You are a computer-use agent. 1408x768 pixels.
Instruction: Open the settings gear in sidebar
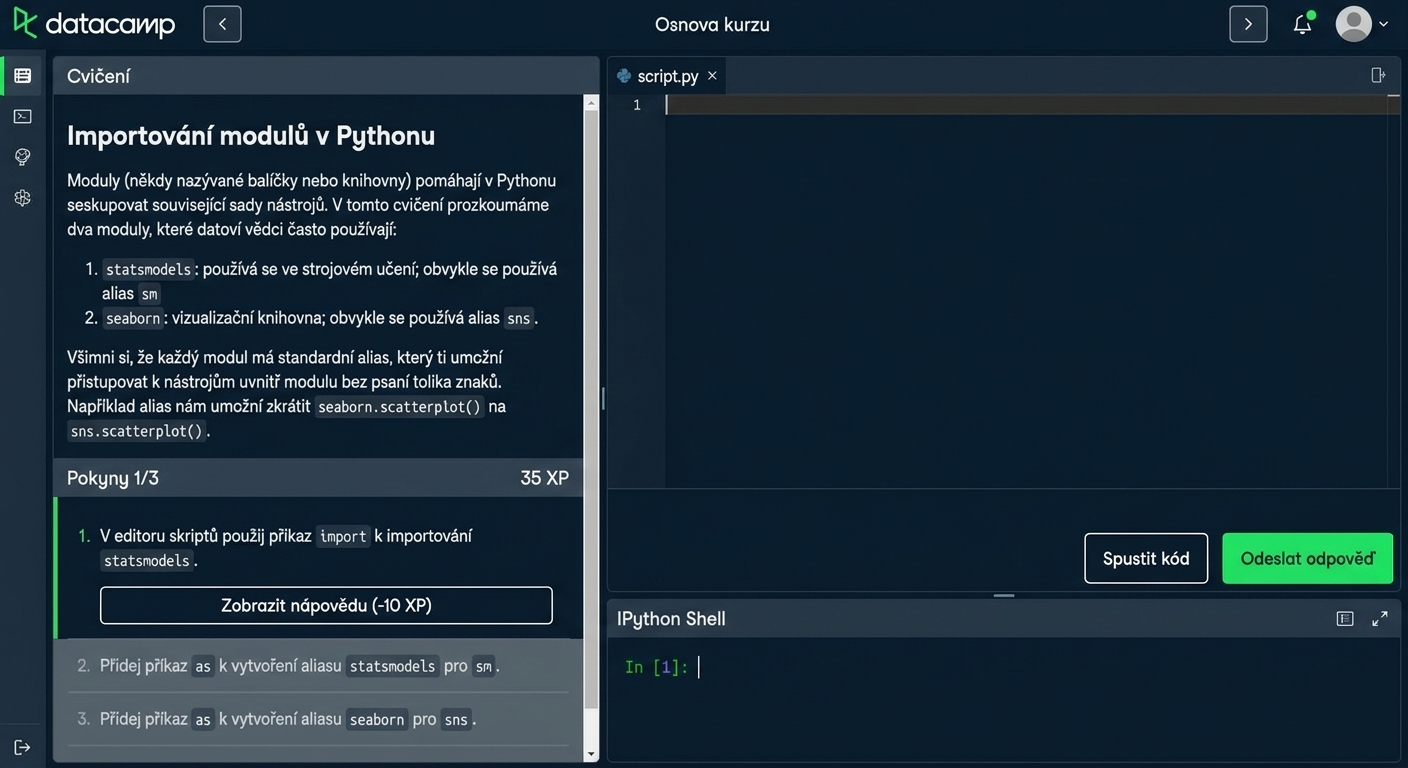pos(22,198)
